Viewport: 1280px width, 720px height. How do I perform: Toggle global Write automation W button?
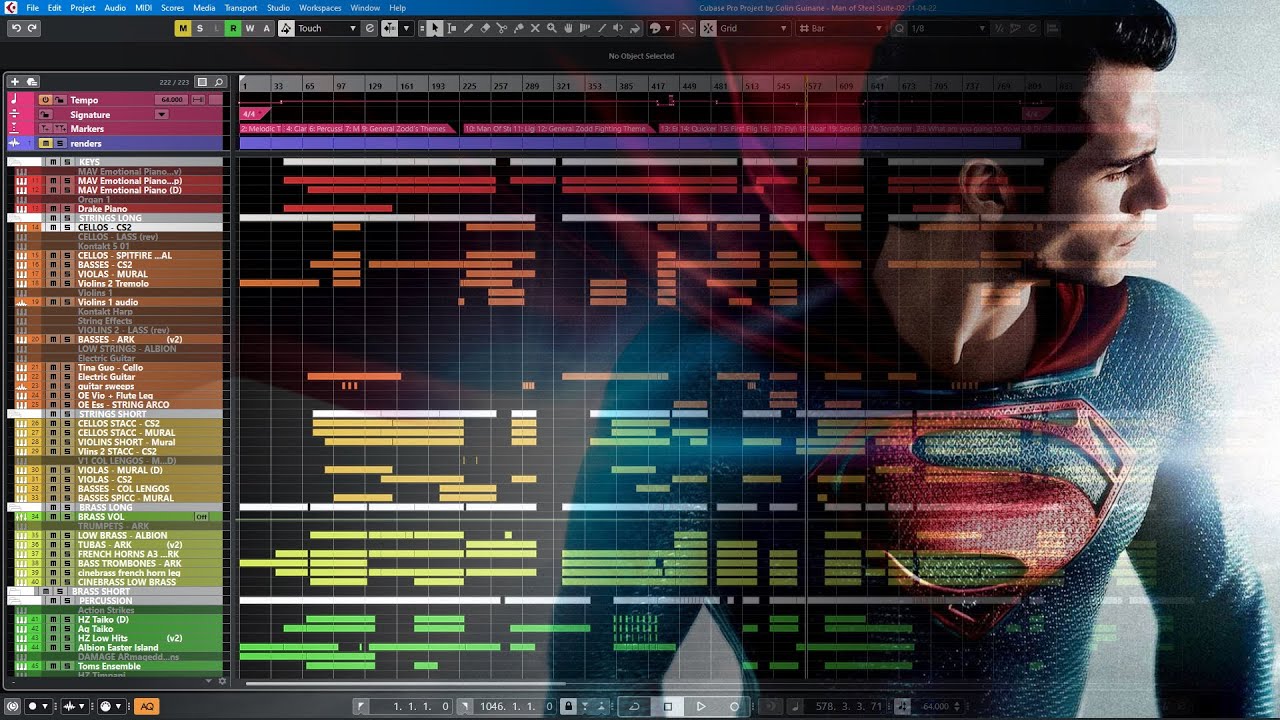250,28
